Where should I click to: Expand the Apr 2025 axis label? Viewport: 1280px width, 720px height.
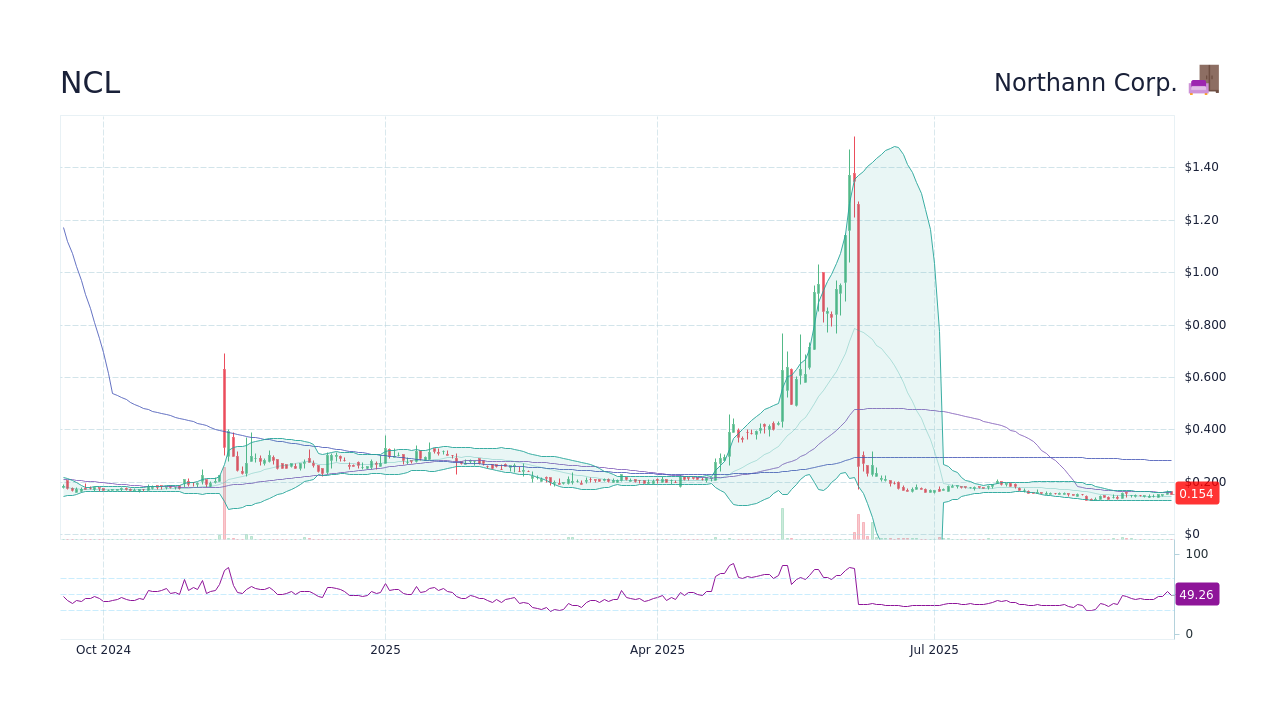[x=657, y=649]
